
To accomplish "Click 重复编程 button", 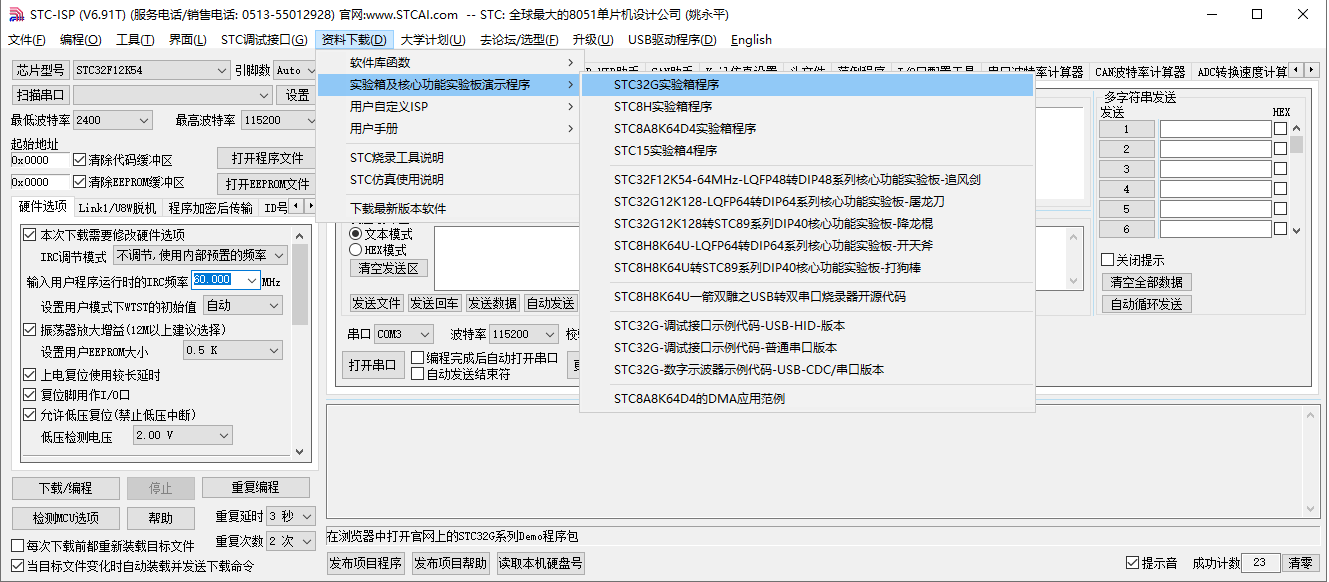I will tap(255, 488).
